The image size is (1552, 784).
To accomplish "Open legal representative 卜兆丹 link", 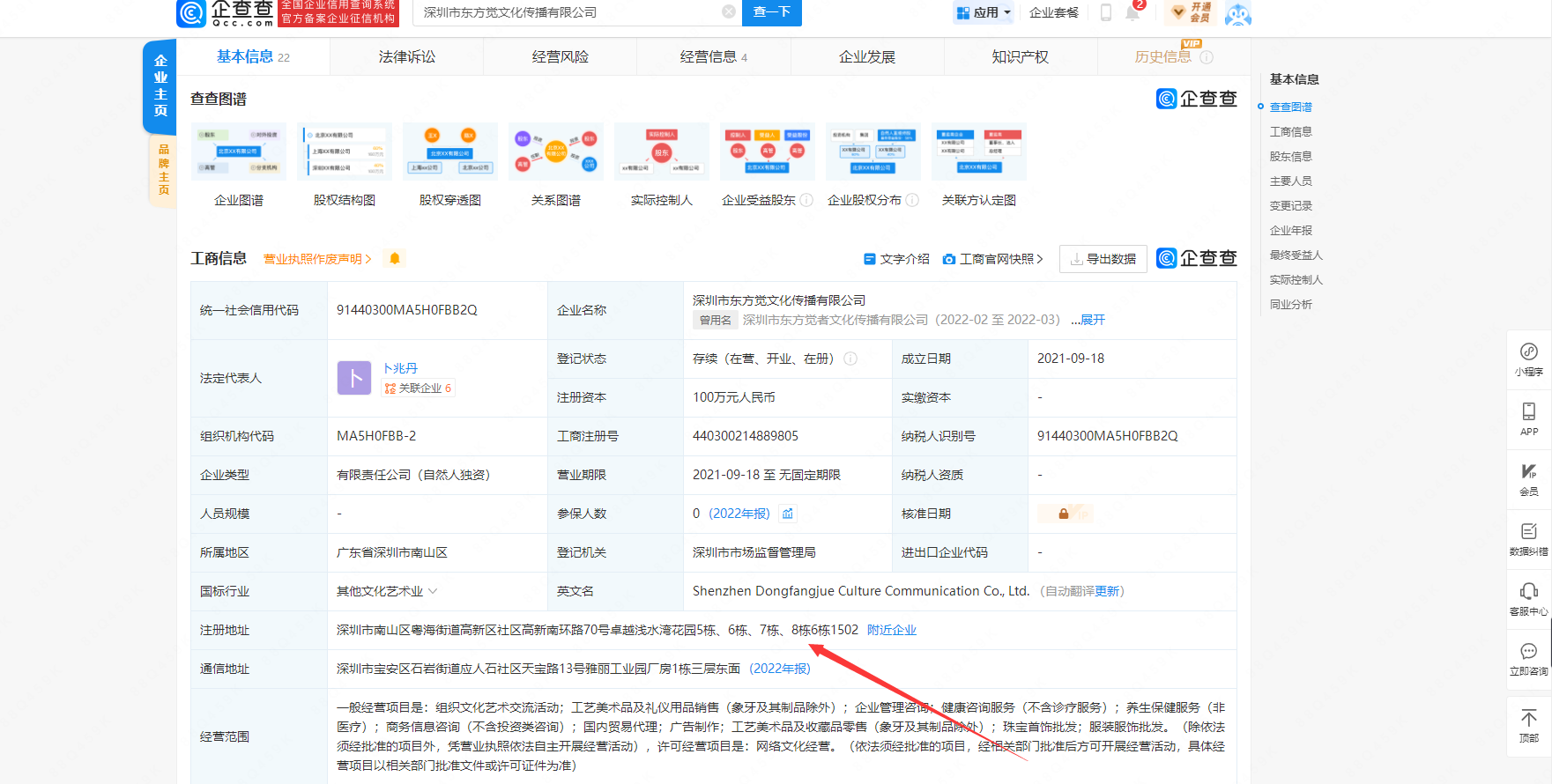I will [x=400, y=368].
